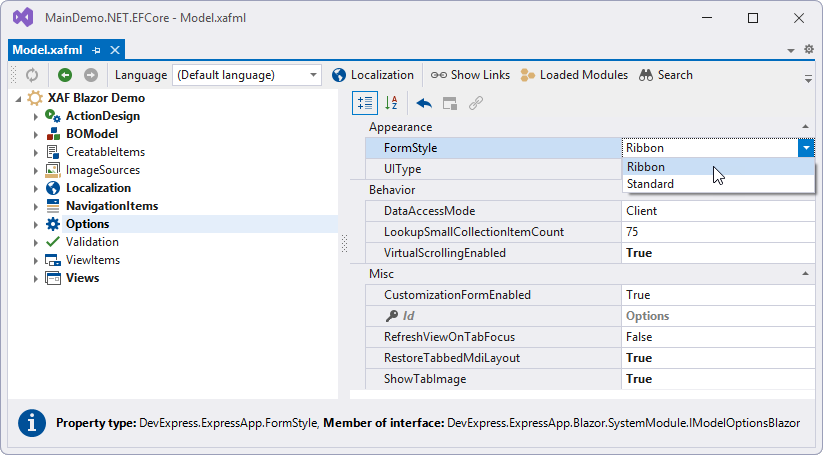
Task: Collapse the XAF Blazor Demo root node
Action: (x=18, y=99)
